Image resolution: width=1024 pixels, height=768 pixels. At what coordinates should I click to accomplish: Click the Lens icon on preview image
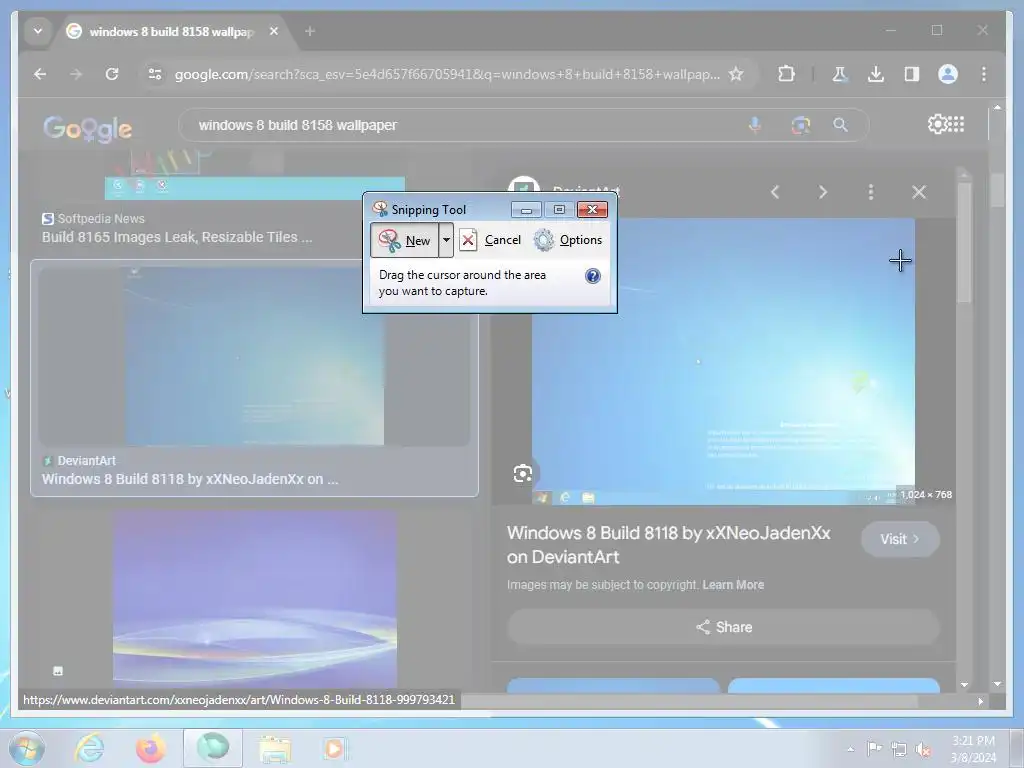[522, 473]
